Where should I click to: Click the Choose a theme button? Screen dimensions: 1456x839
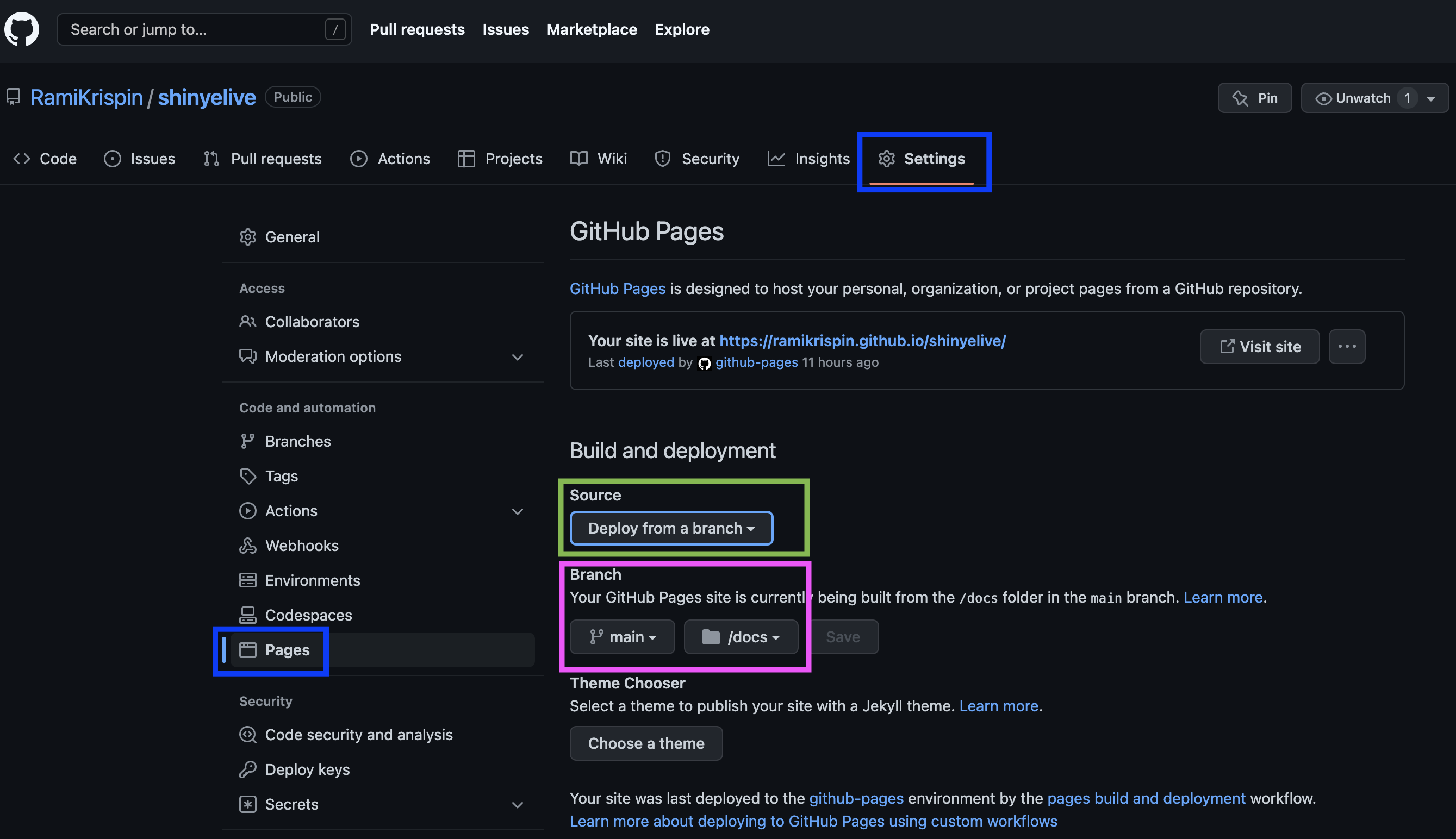[645, 743]
